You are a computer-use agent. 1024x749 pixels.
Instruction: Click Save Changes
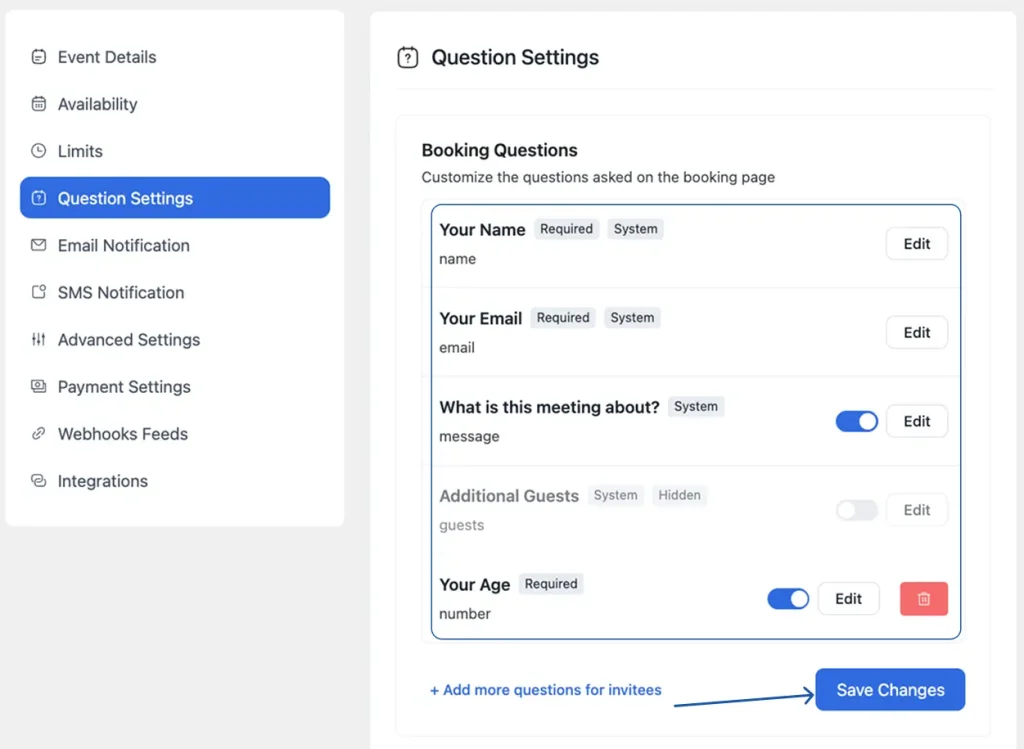pos(889,689)
